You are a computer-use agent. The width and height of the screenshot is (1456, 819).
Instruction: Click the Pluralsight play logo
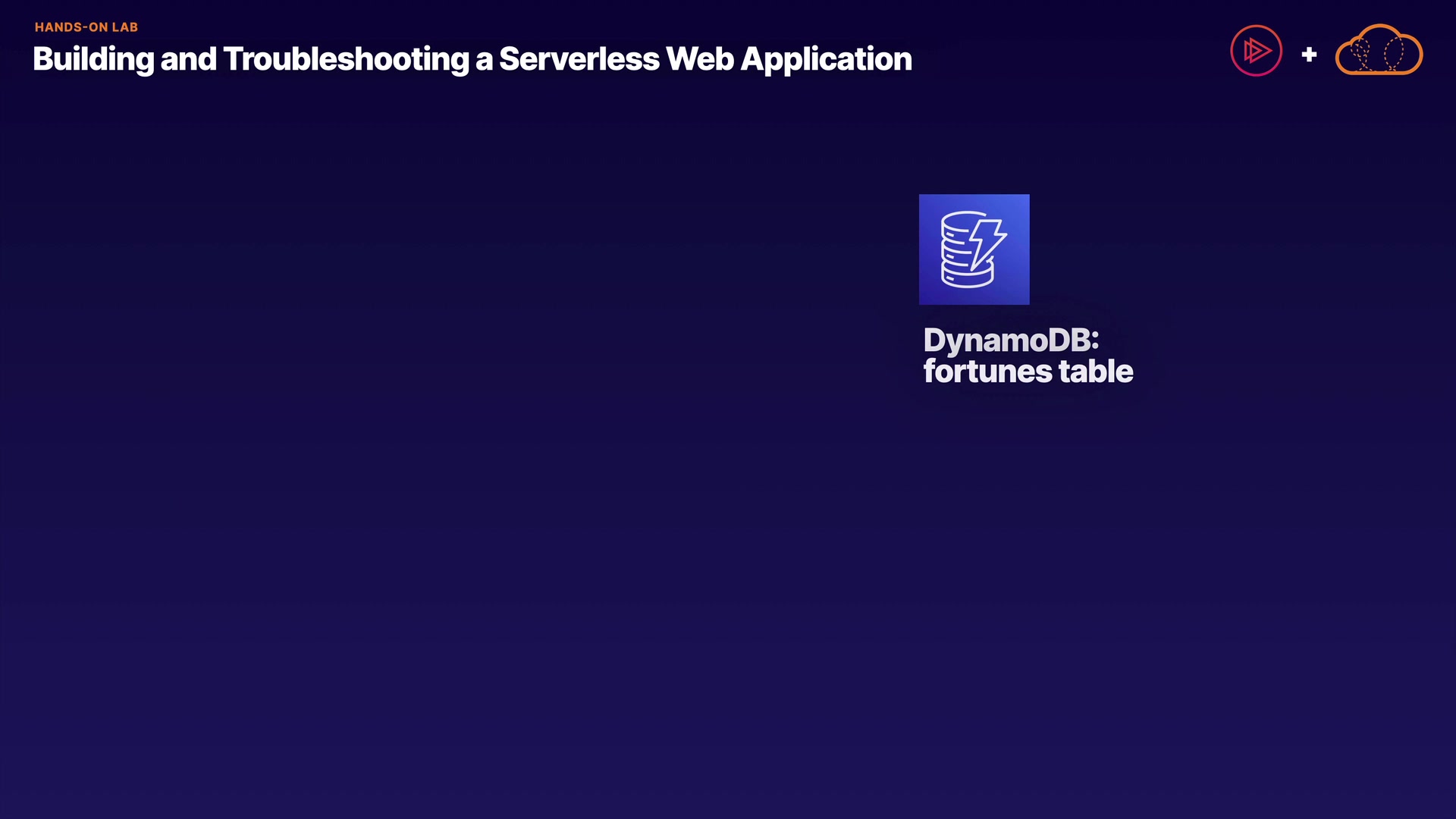(x=1256, y=51)
